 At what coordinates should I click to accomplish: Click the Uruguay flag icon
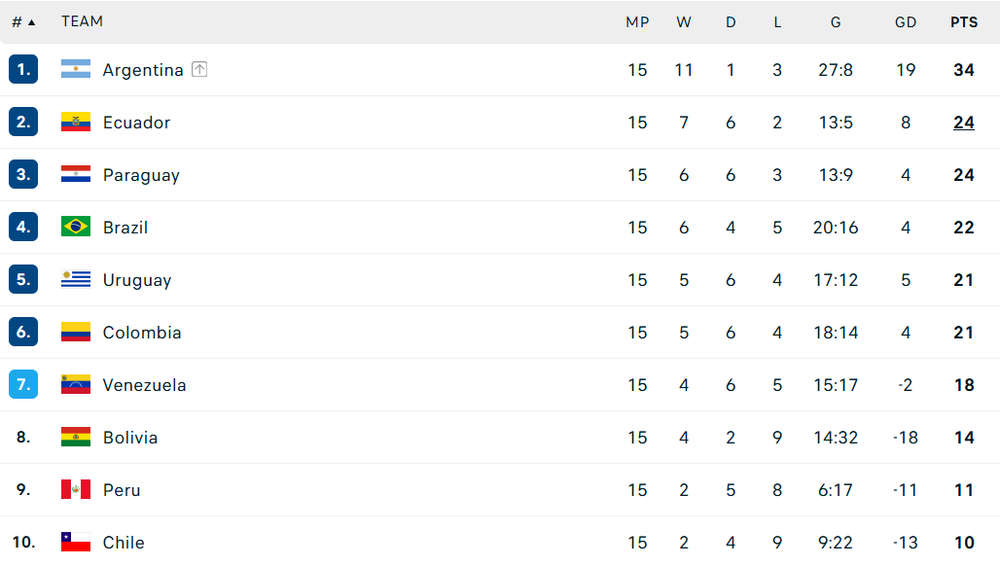point(75,279)
